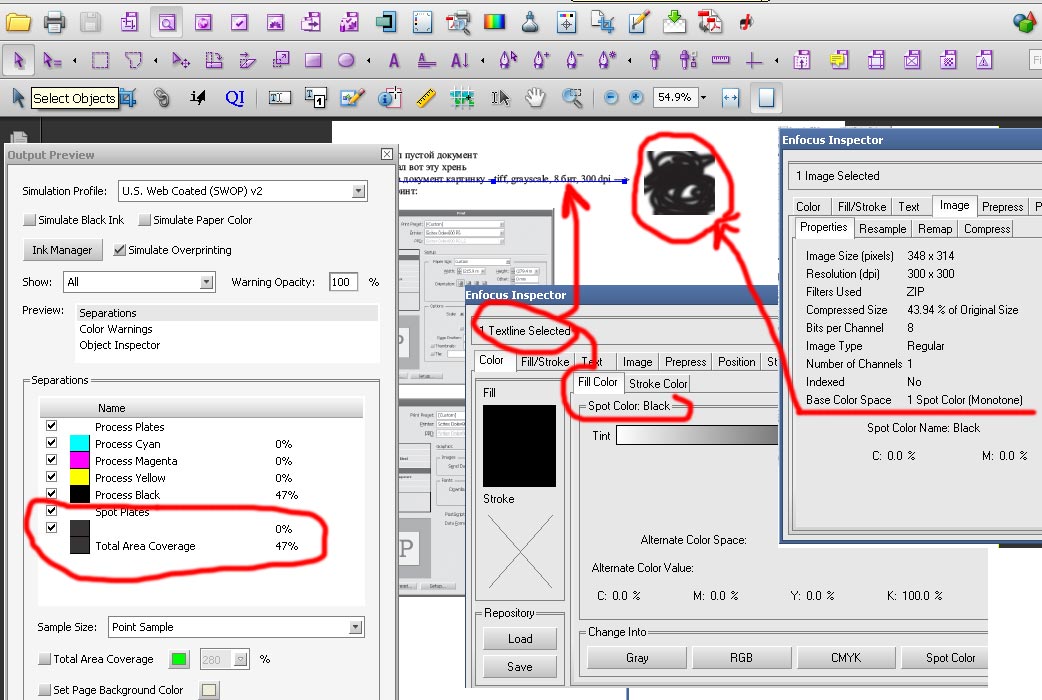Enable Simulate Paper Color checkbox

144,219
